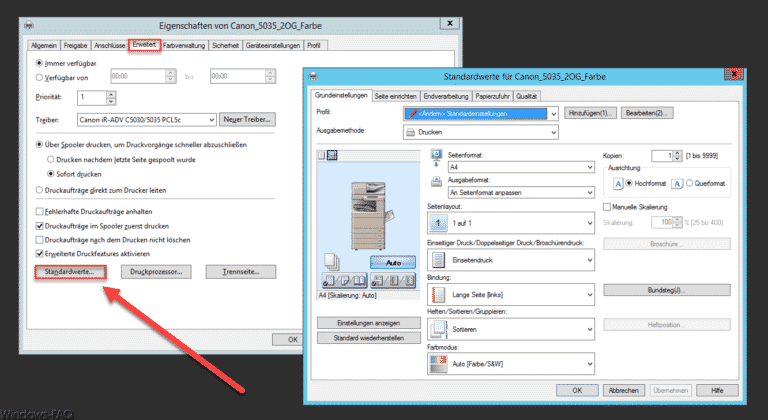
Task: Open Bindung Lange Seite dropdown
Action: (511, 295)
